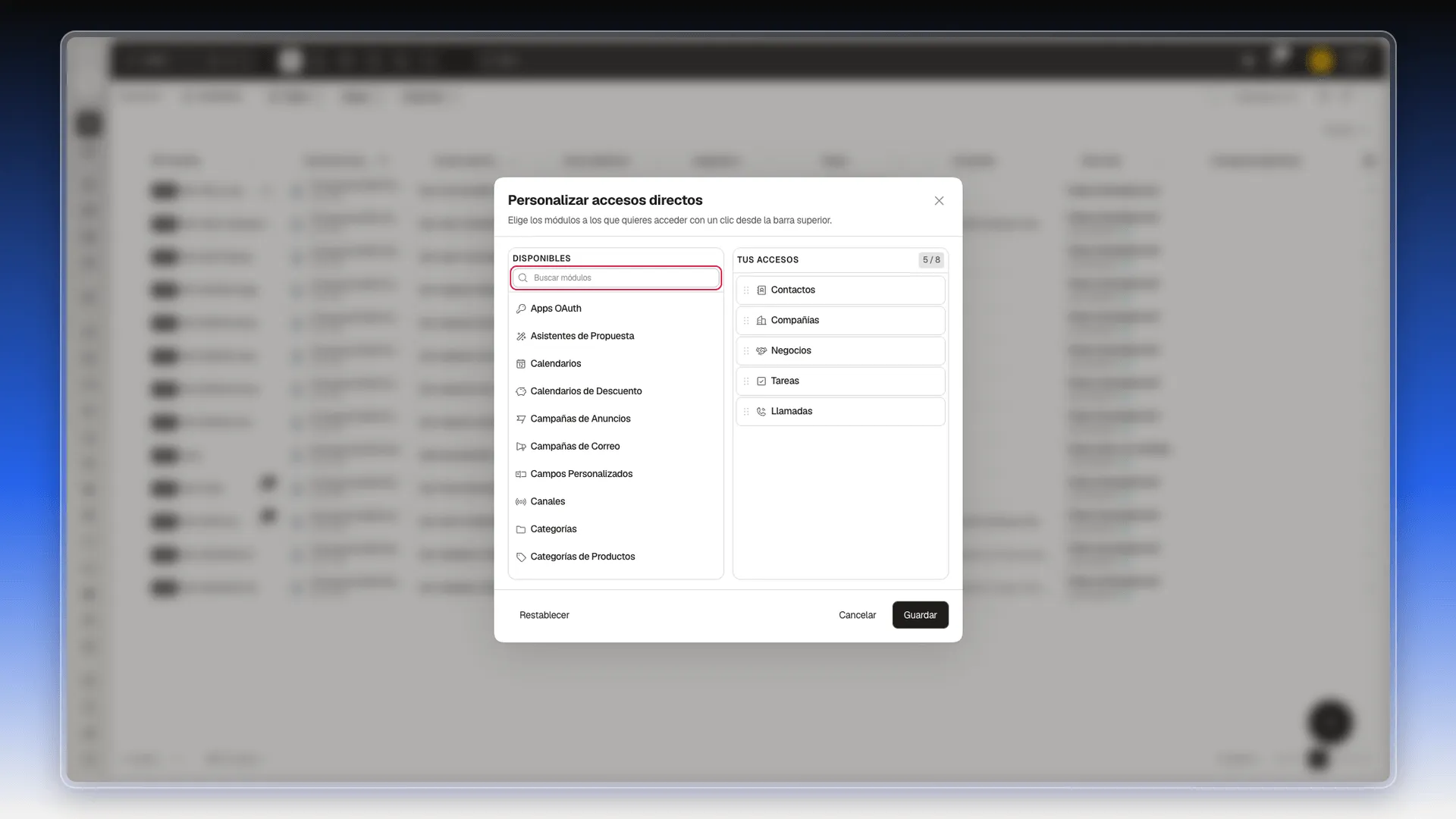Click the Campañas de Correo icon
Viewport: 1456px width, 819px height.
[521, 447]
